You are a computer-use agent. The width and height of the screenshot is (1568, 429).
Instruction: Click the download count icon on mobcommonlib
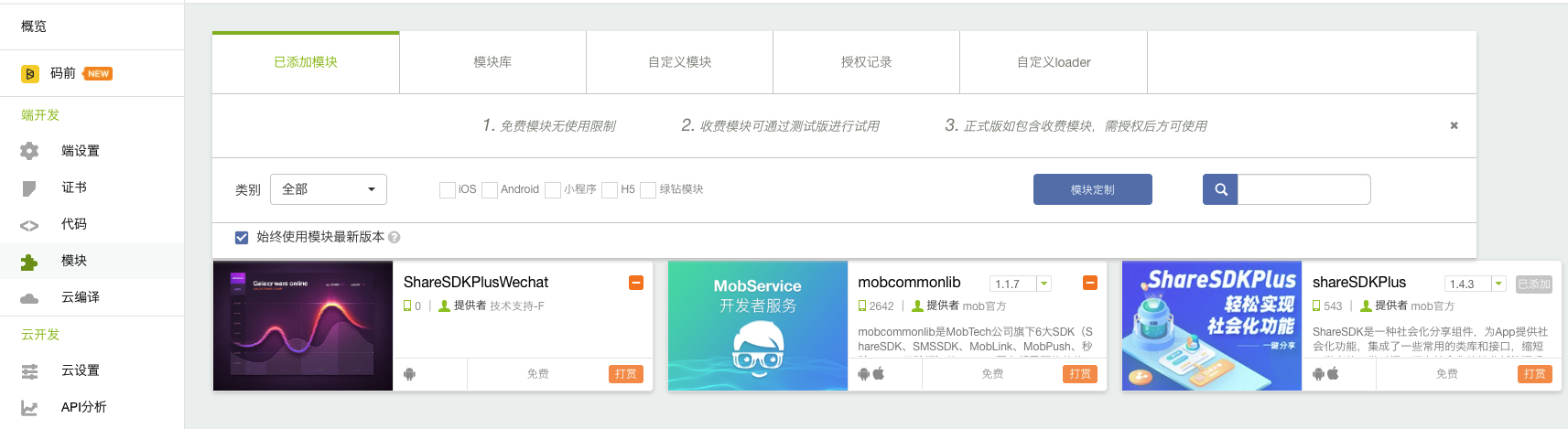(x=862, y=306)
